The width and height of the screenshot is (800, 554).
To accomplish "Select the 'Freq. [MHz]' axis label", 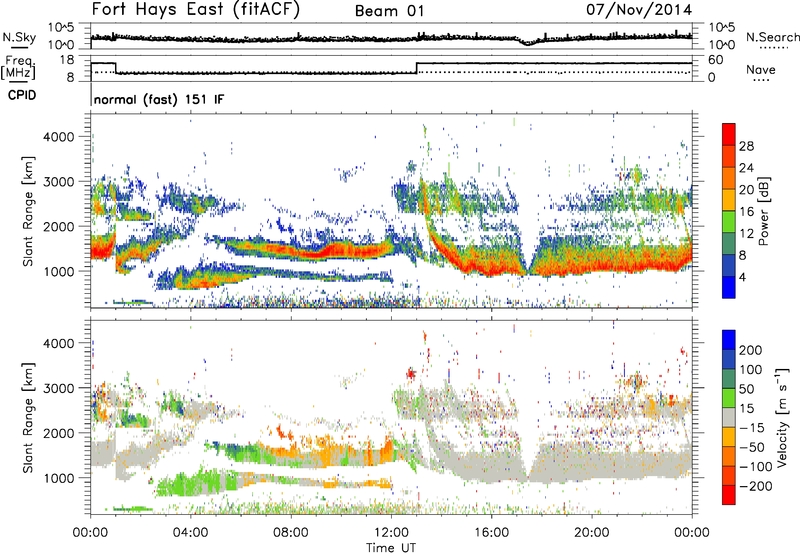I will (18, 67).
